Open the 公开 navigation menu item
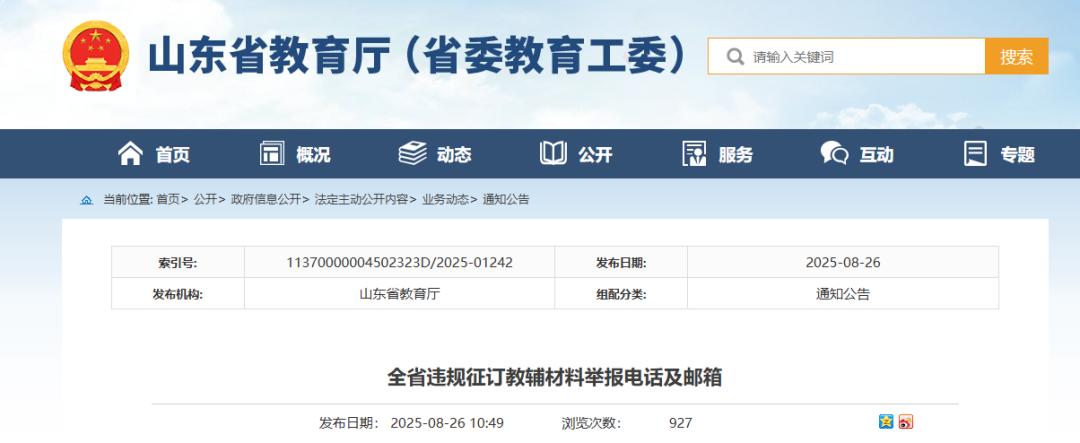The image size is (1080, 443). click(x=595, y=154)
